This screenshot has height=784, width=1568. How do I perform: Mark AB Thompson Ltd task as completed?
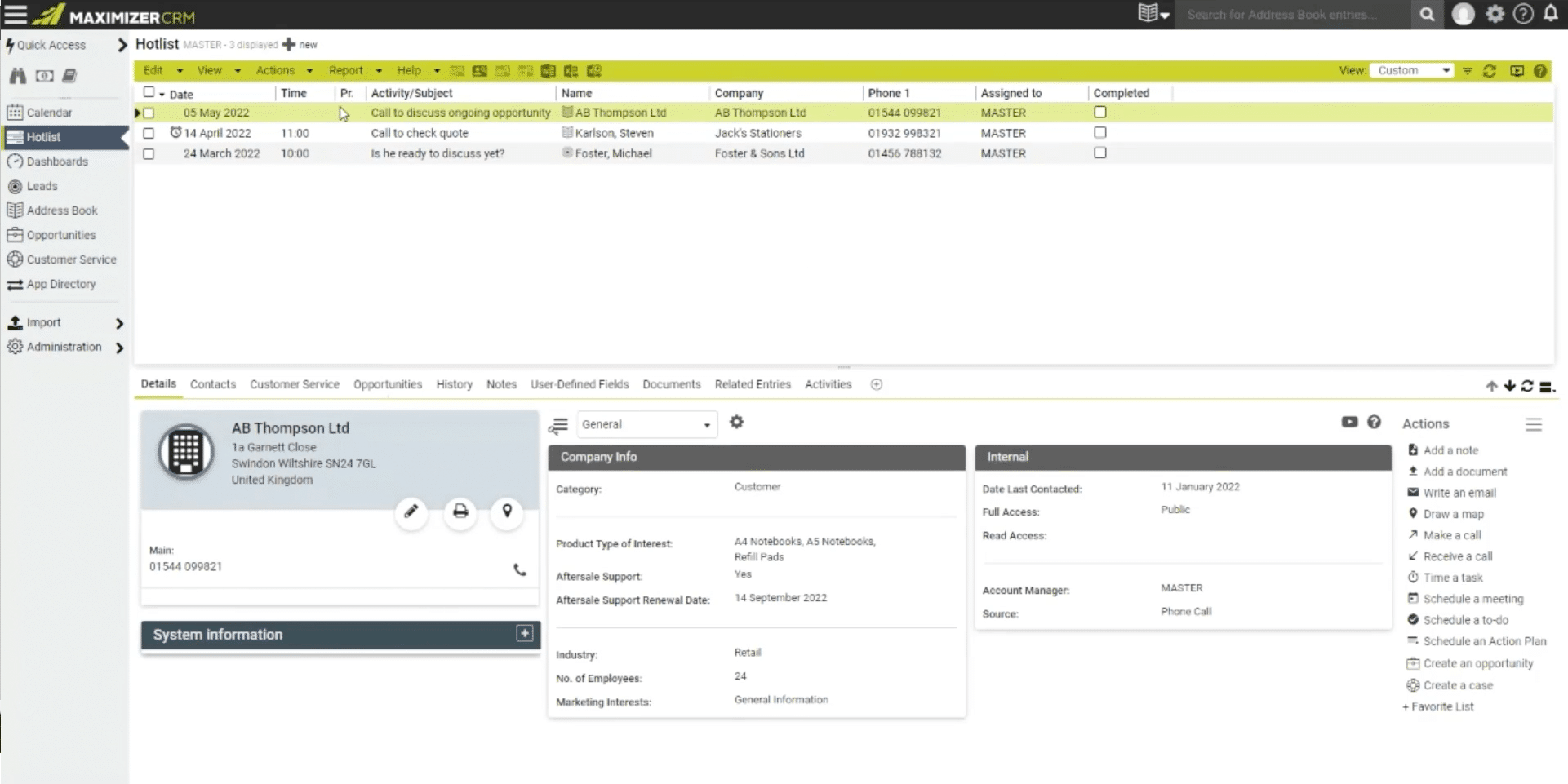(1100, 113)
